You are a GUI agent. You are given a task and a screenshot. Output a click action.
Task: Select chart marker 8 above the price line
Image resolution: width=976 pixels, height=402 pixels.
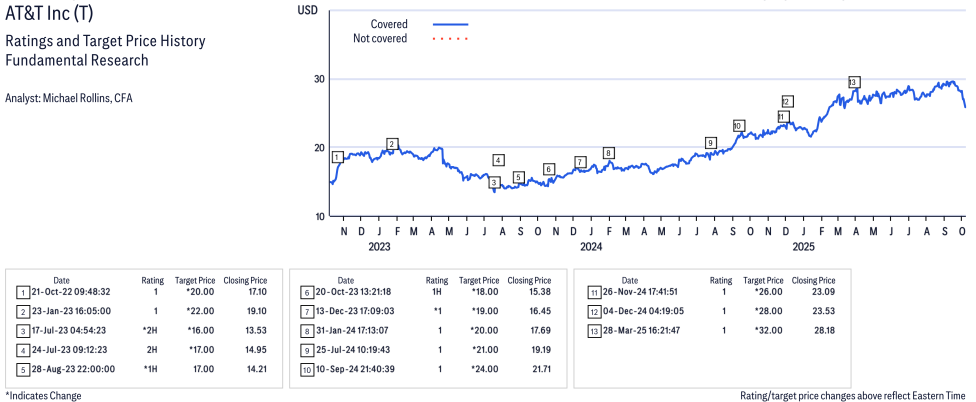click(608, 153)
